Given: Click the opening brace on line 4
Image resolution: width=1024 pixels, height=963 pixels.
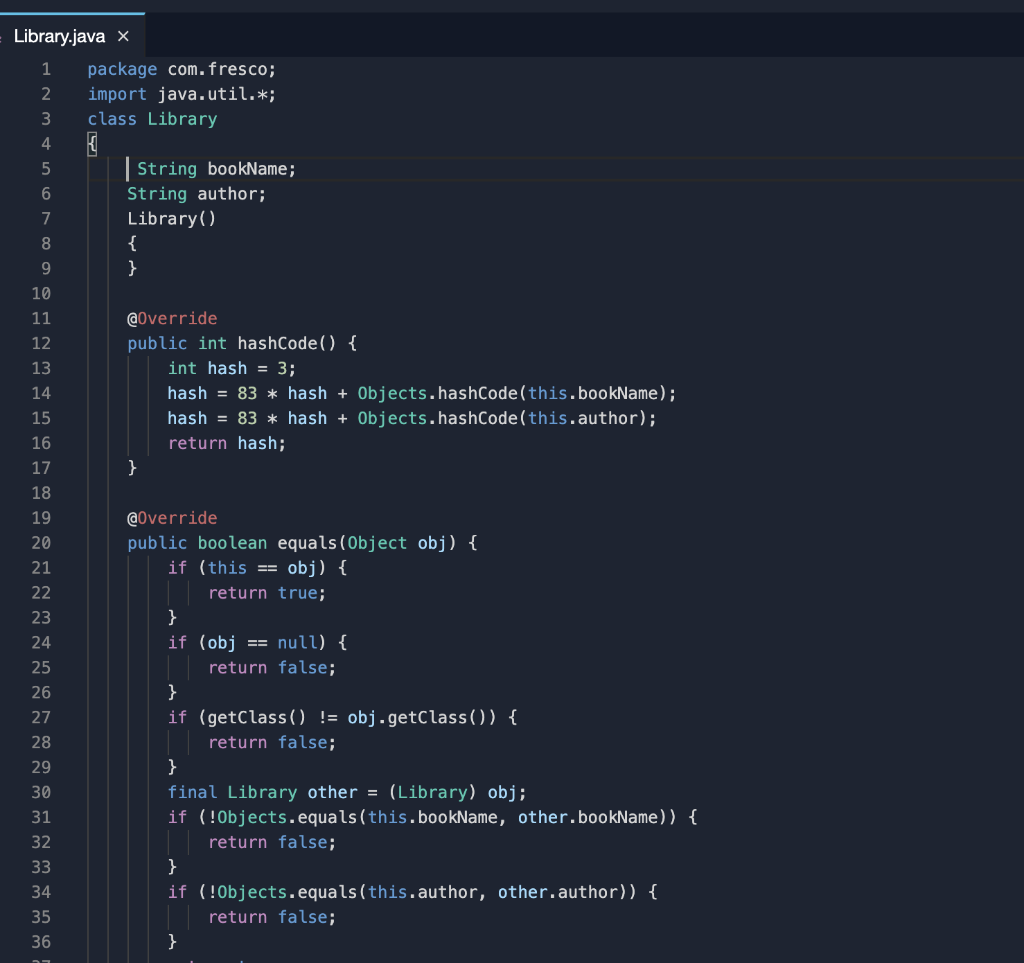Looking at the screenshot, I should pyautogui.click(x=91, y=143).
